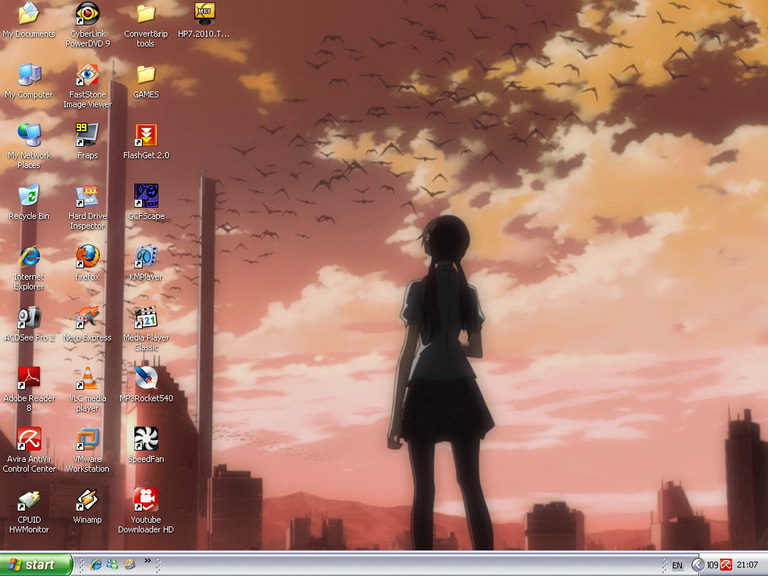Image resolution: width=768 pixels, height=576 pixels.
Task: Select the SpeedFan shortcut
Action: pyautogui.click(x=146, y=445)
